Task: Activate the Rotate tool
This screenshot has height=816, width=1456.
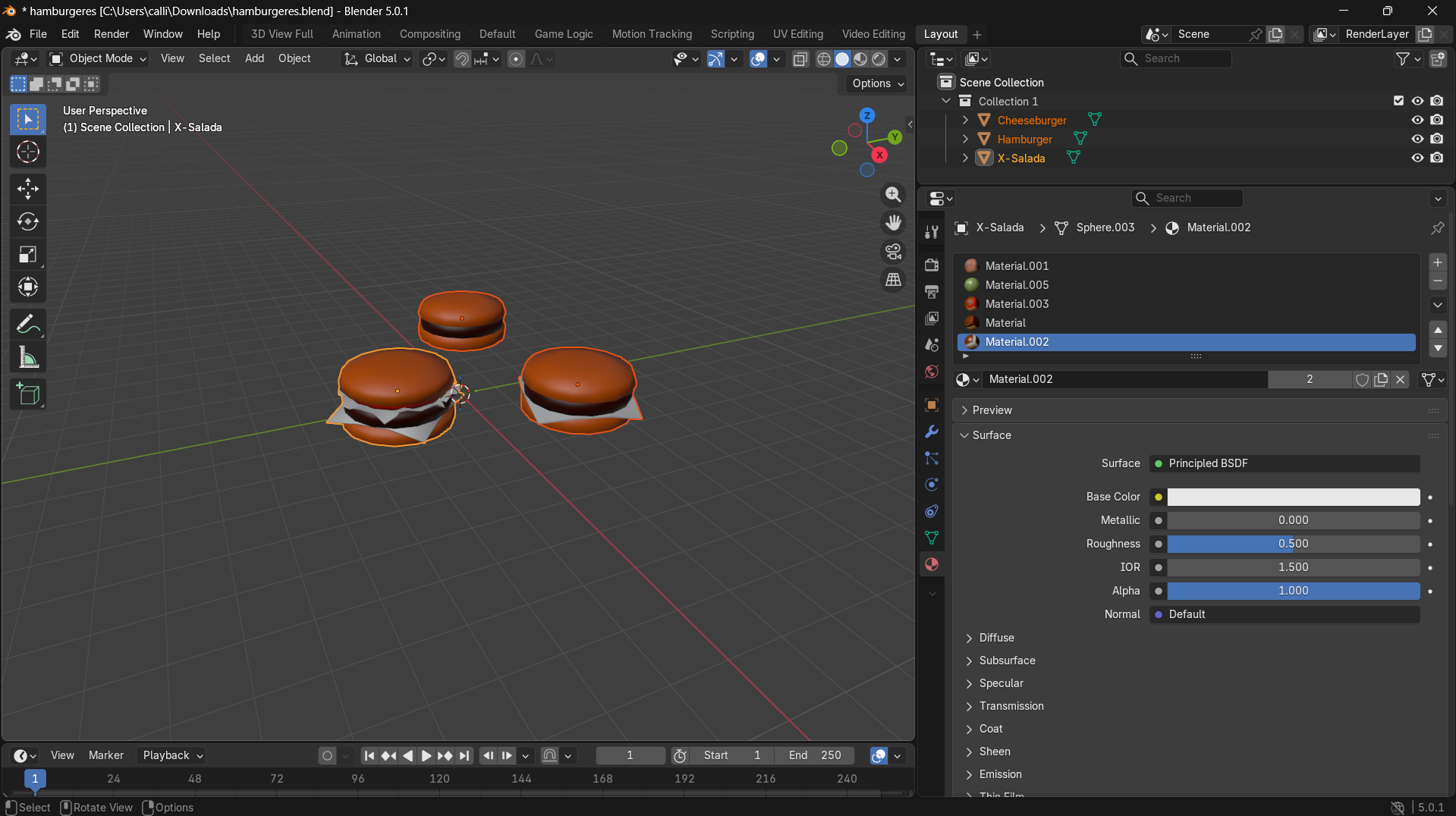Action: click(x=28, y=221)
